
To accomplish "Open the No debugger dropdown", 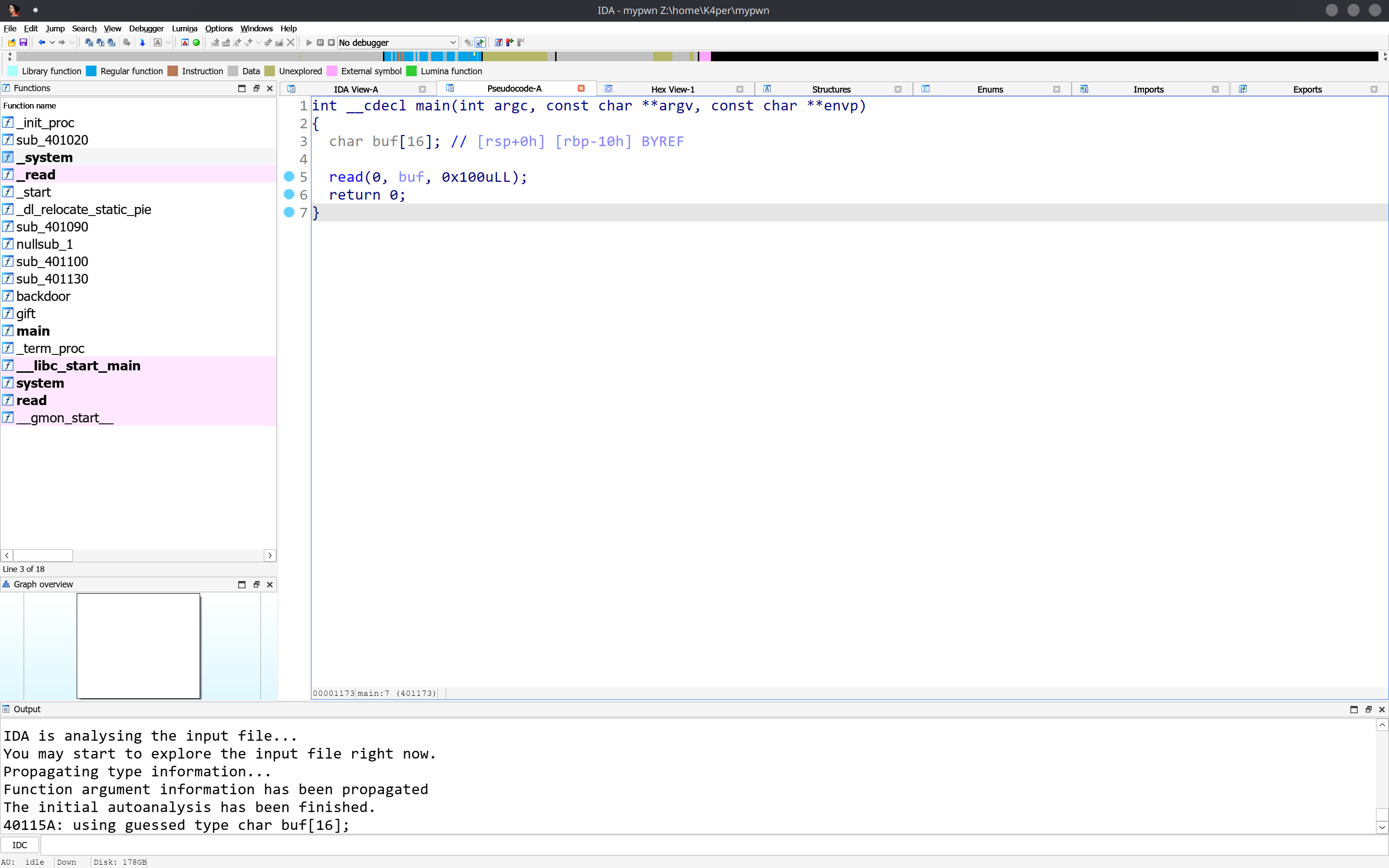I will coord(397,42).
